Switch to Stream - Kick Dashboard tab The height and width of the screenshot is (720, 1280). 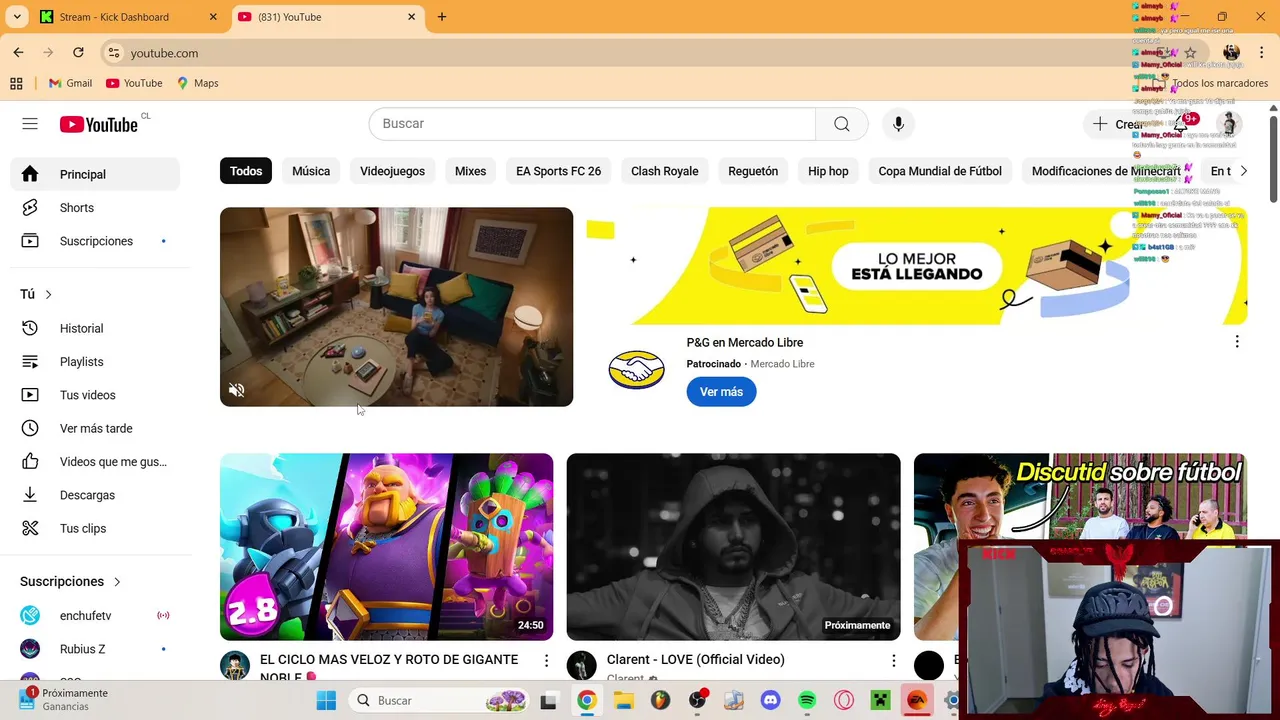point(128,17)
